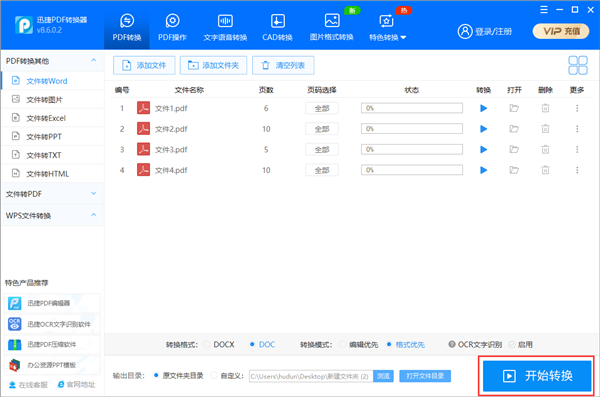Open page selection 全部 for 文件2.pdf
The image size is (600, 397).
[x=322, y=129]
